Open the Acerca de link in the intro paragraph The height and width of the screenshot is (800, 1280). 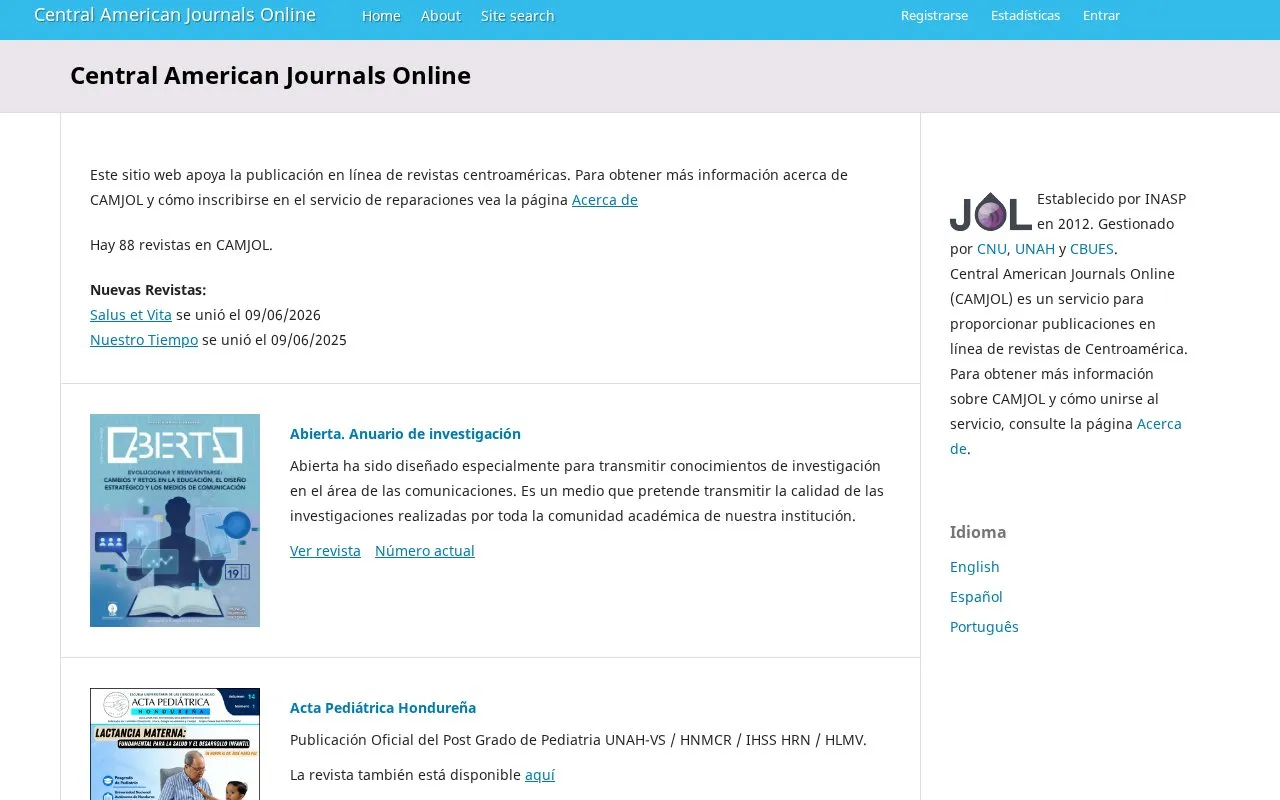[605, 200]
